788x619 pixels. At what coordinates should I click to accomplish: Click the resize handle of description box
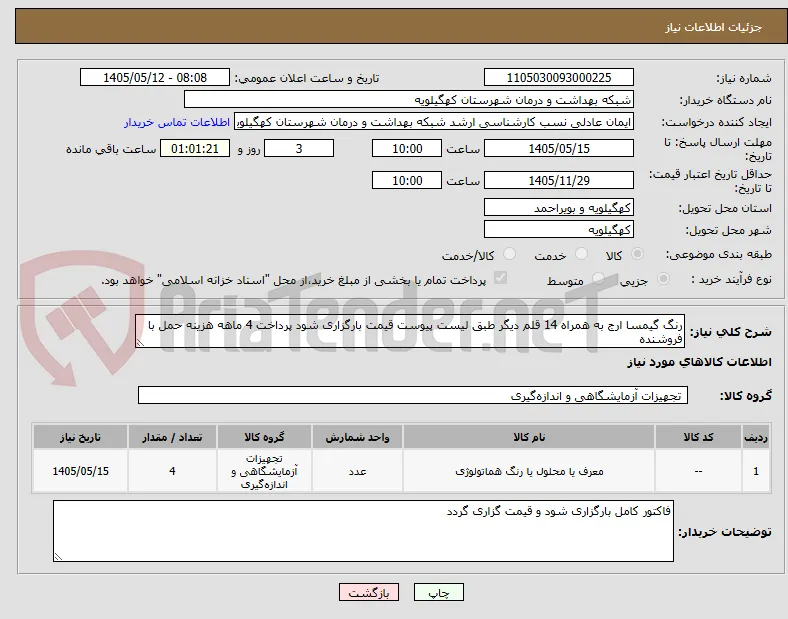click(x=140, y=343)
